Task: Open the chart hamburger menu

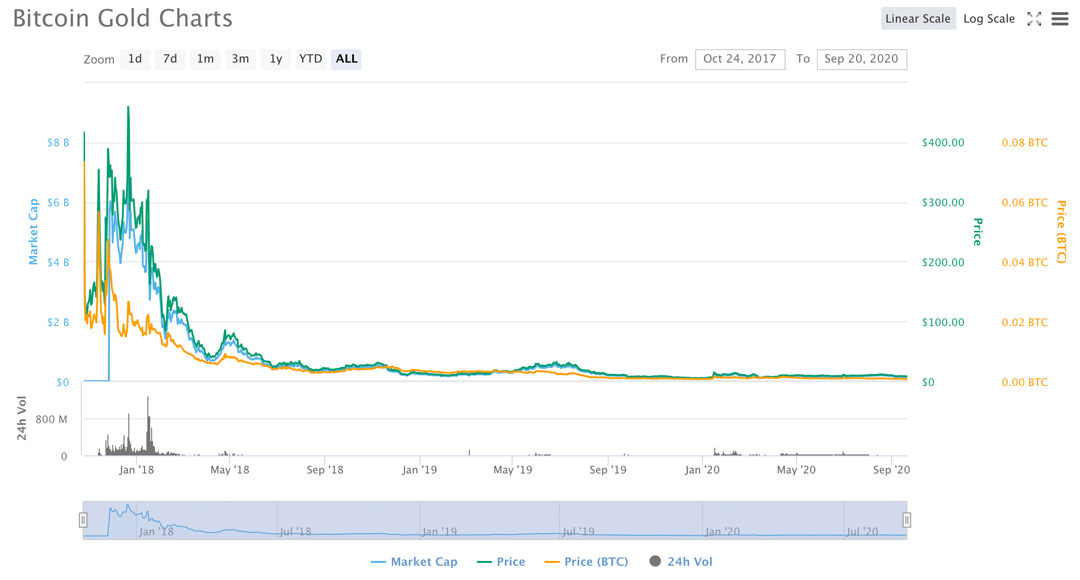Action: (1060, 19)
